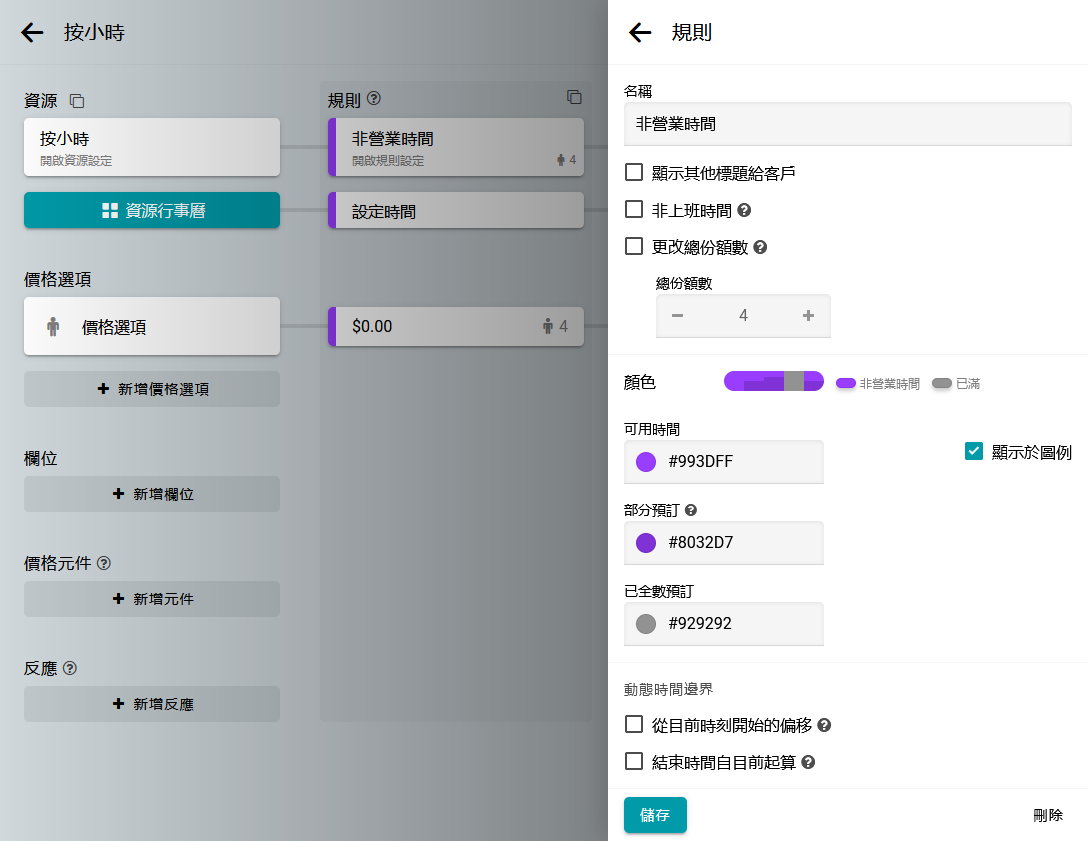Click the 可用時間 purple color swatch
This screenshot has height=841, width=1088.
point(646,462)
